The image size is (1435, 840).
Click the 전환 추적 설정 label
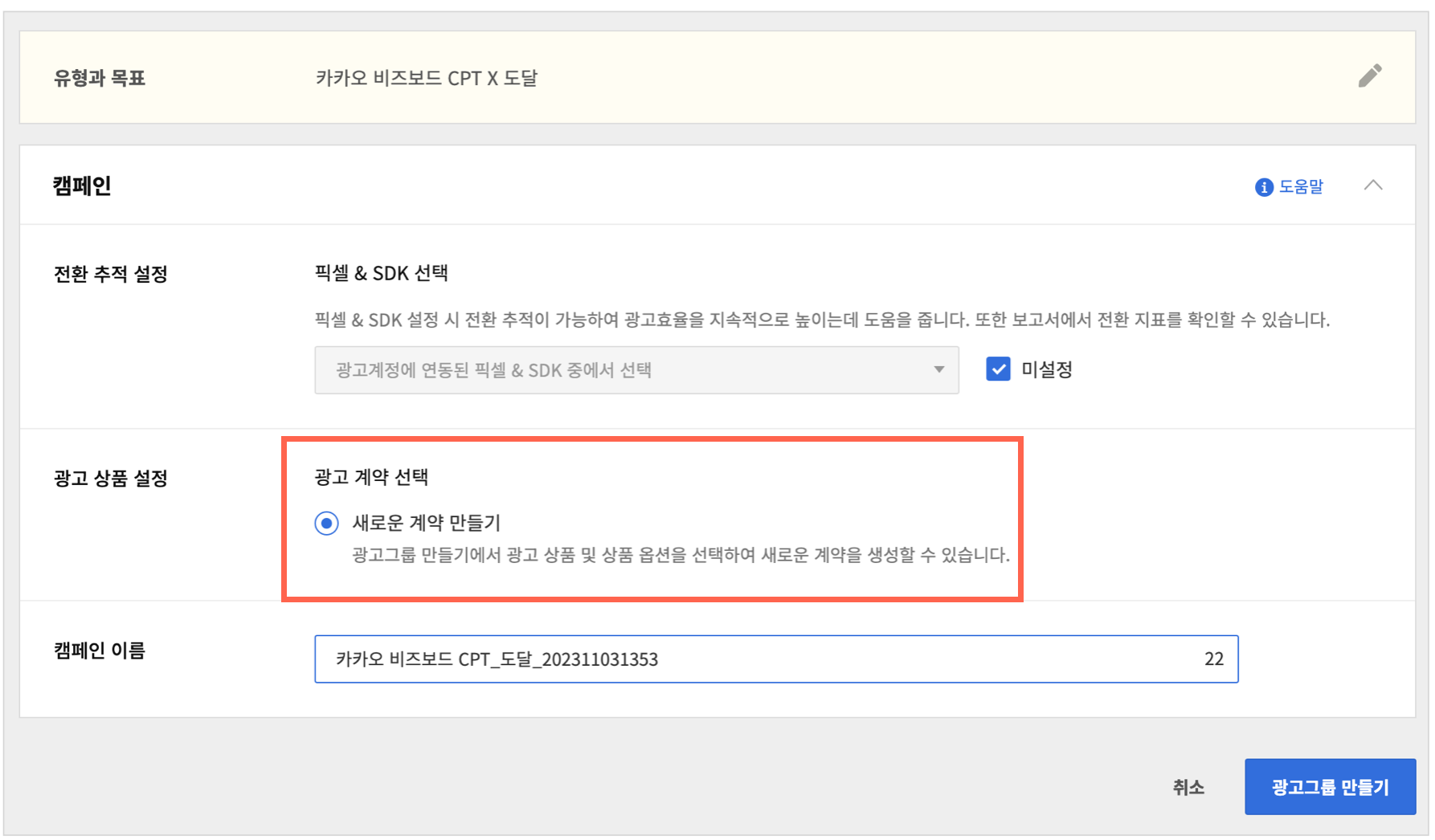[x=110, y=274]
